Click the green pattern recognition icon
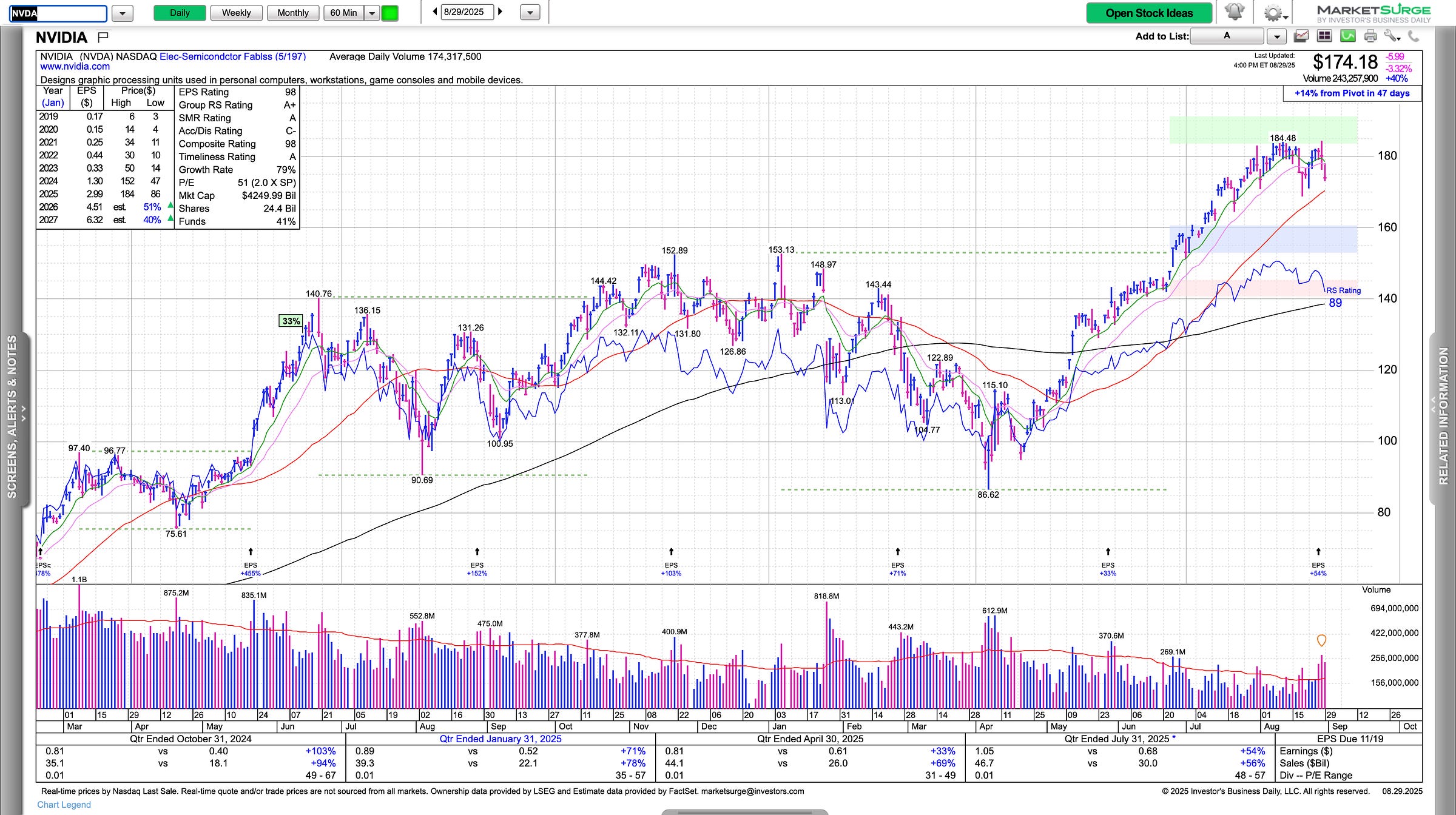The height and width of the screenshot is (815, 1456). click(x=1347, y=36)
